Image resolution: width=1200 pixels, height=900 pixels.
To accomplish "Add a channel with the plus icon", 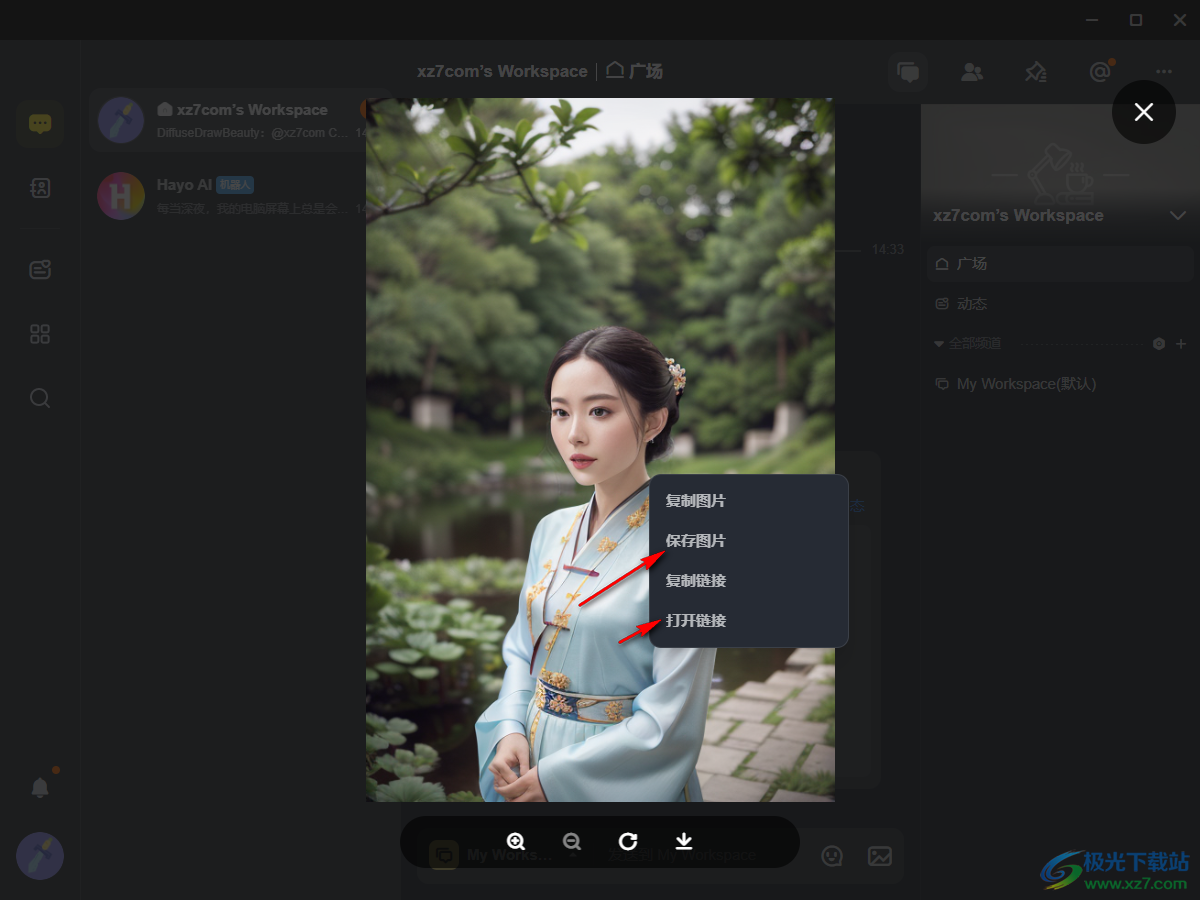I will [x=1181, y=344].
